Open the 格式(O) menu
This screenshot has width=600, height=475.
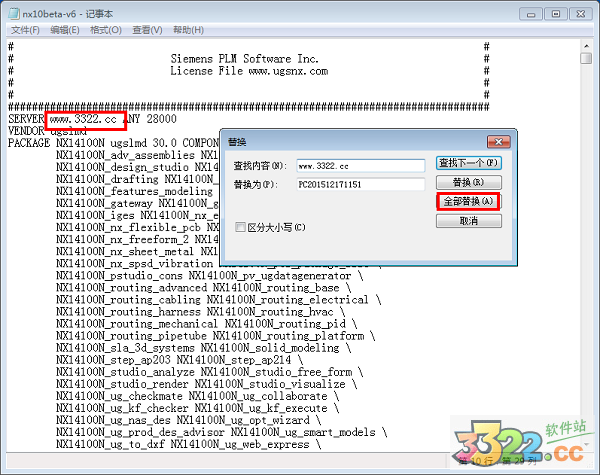(x=106, y=30)
